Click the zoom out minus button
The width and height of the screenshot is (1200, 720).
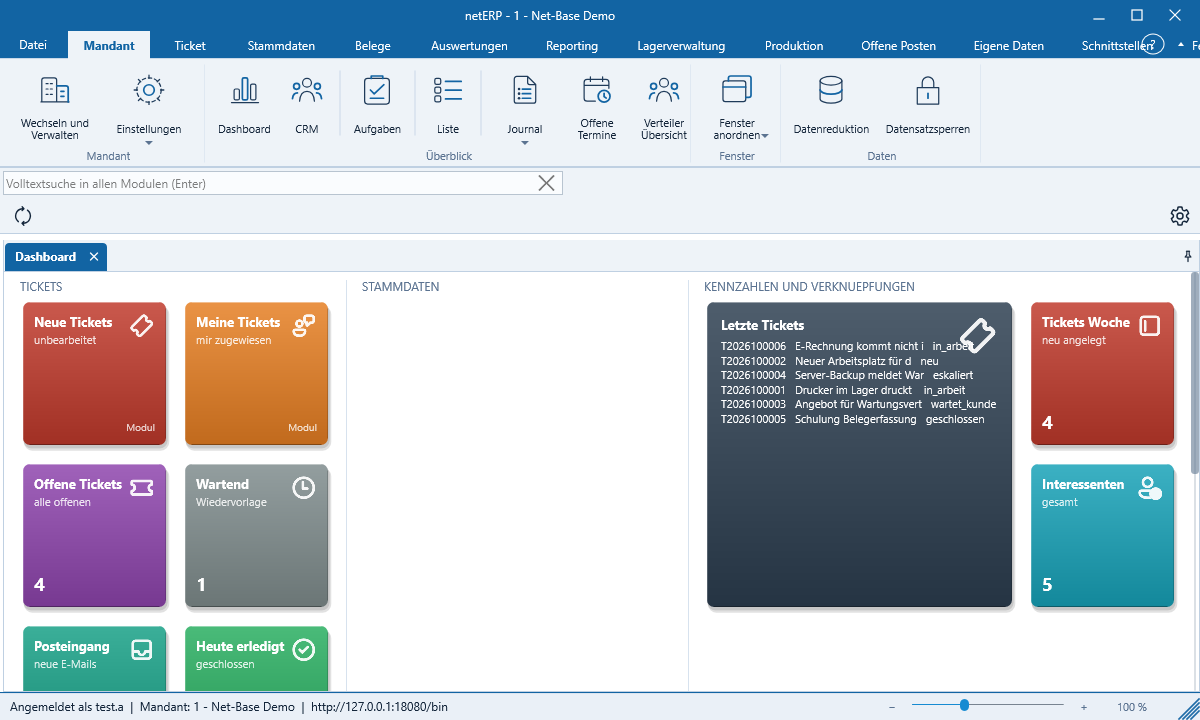click(x=892, y=707)
